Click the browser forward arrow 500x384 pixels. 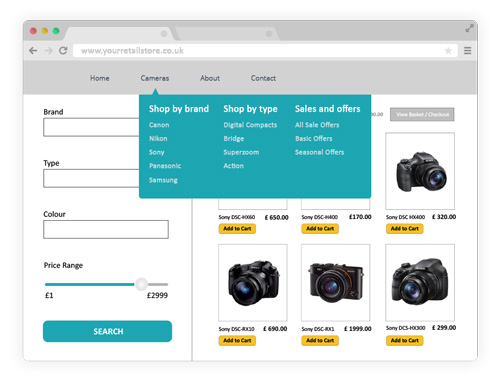point(49,51)
